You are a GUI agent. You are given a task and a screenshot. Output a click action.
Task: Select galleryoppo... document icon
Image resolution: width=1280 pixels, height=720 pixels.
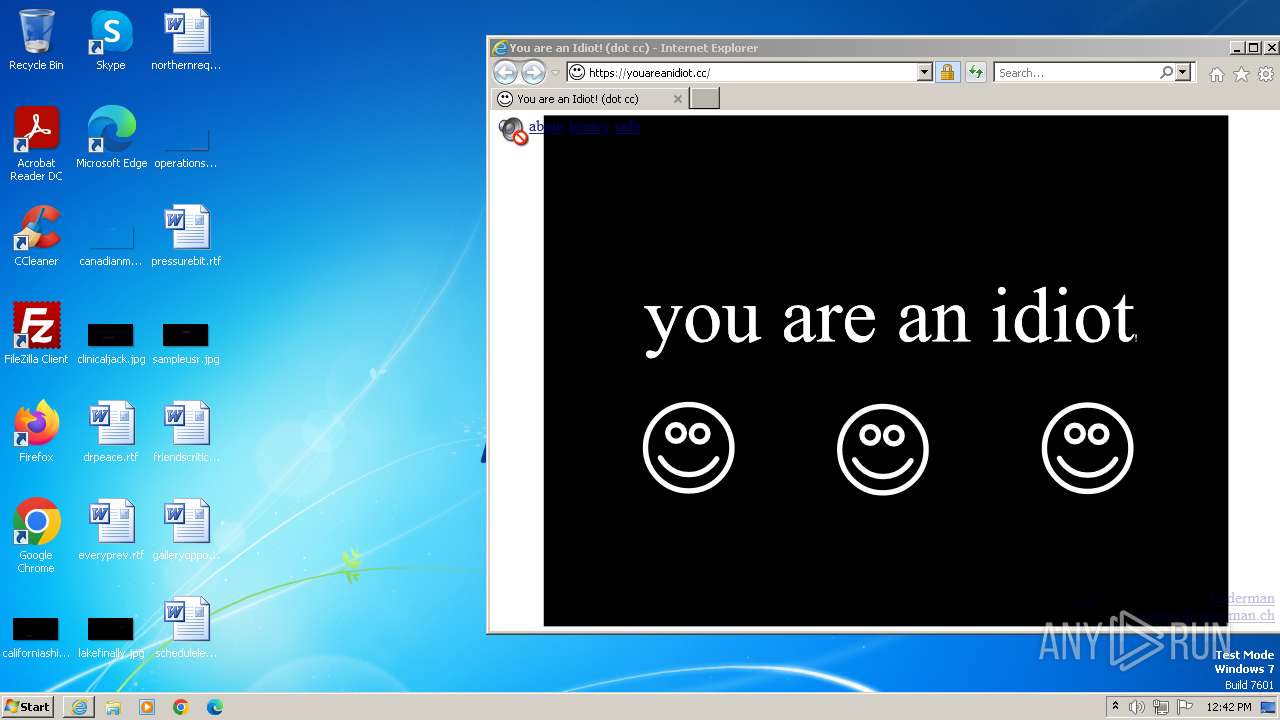(x=186, y=530)
